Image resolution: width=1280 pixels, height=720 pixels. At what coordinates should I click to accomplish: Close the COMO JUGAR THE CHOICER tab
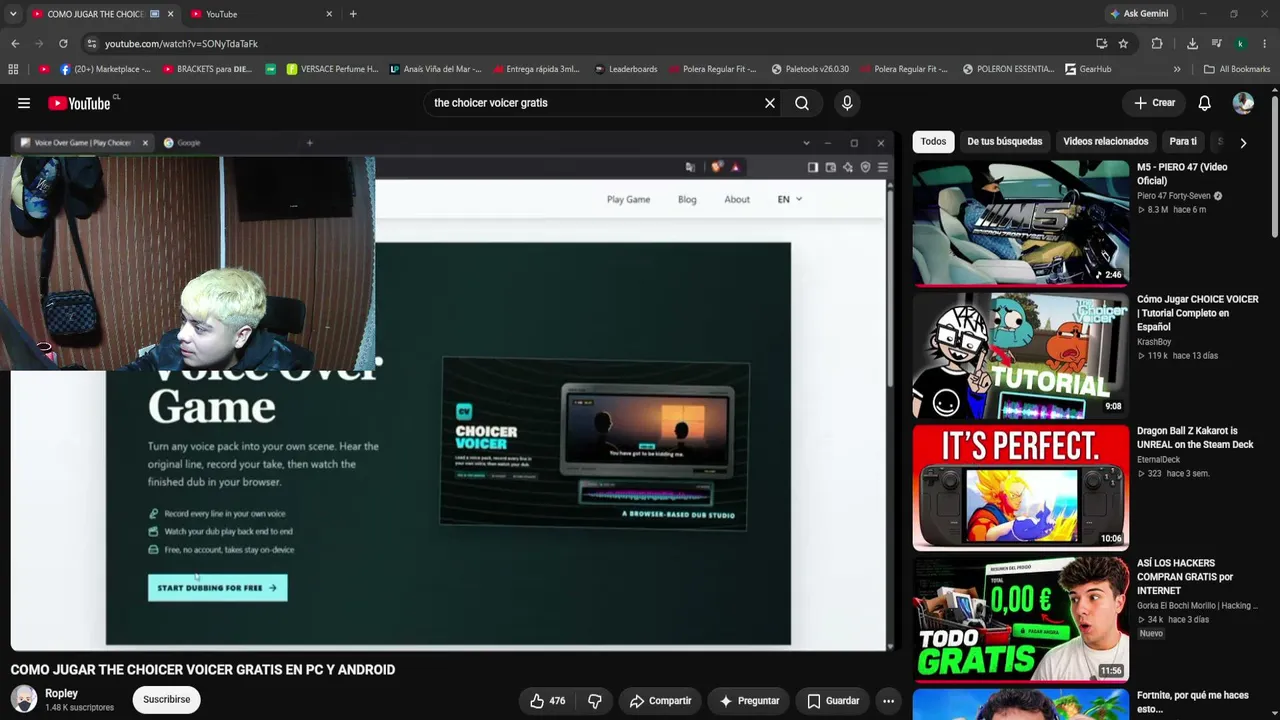pos(170,14)
